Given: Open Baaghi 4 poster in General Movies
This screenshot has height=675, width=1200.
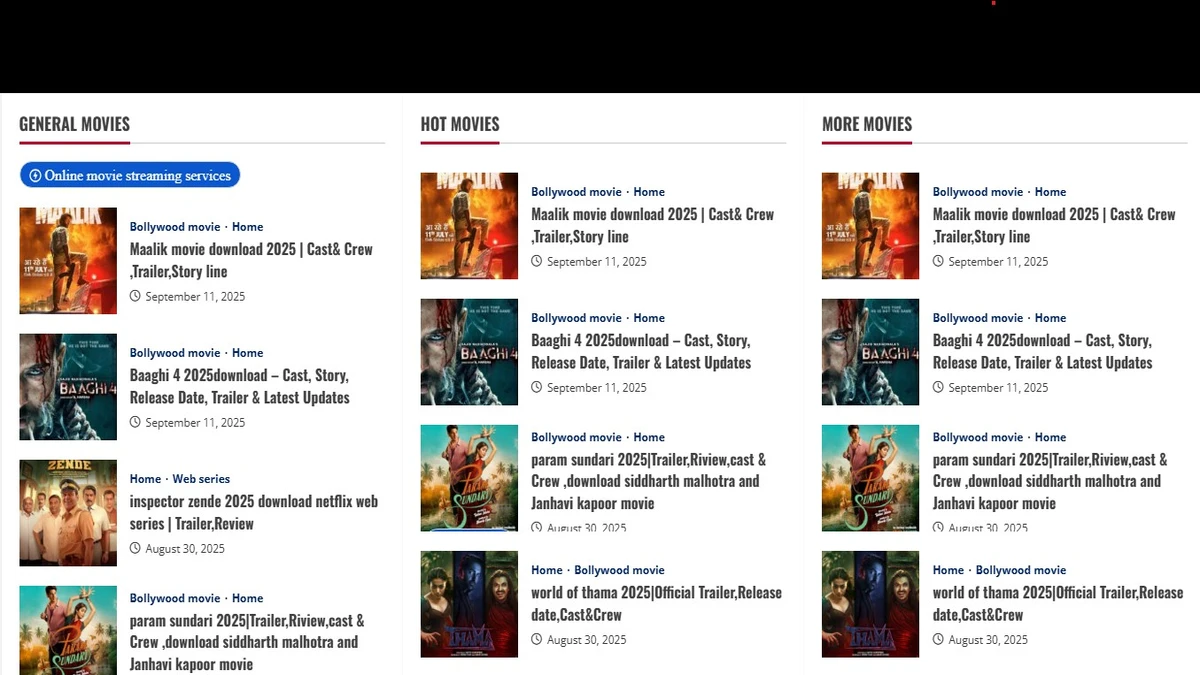Looking at the screenshot, I should [68, 387].
